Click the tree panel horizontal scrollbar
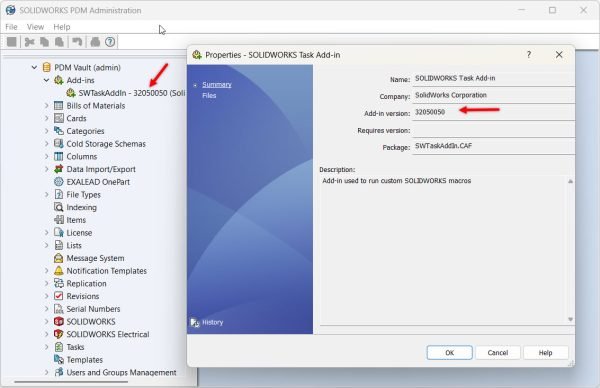 [71, 381]
